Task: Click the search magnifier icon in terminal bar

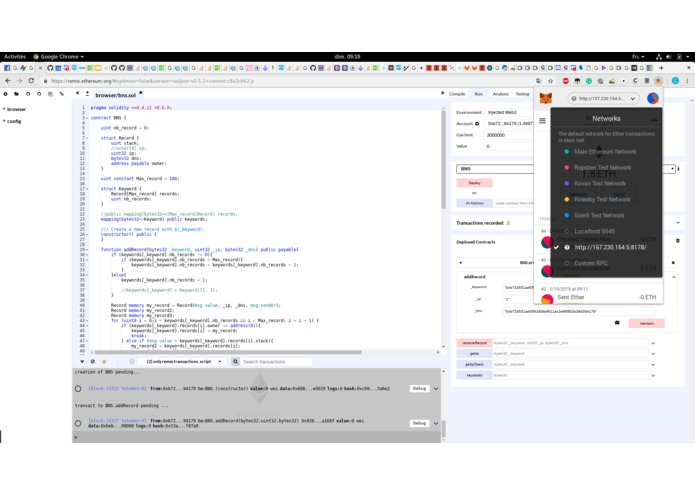Action: point(235,362)
